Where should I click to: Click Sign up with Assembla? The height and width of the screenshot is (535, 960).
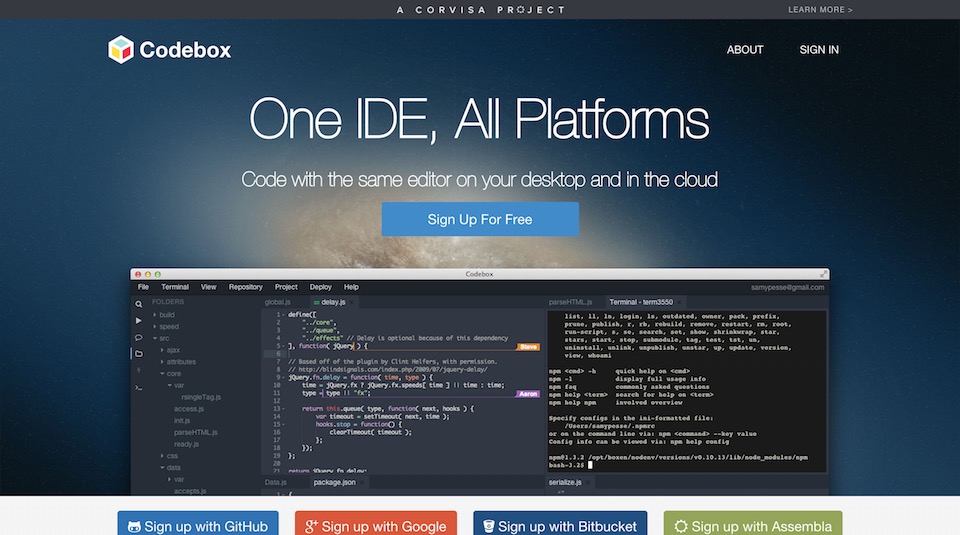pos(753,525)
